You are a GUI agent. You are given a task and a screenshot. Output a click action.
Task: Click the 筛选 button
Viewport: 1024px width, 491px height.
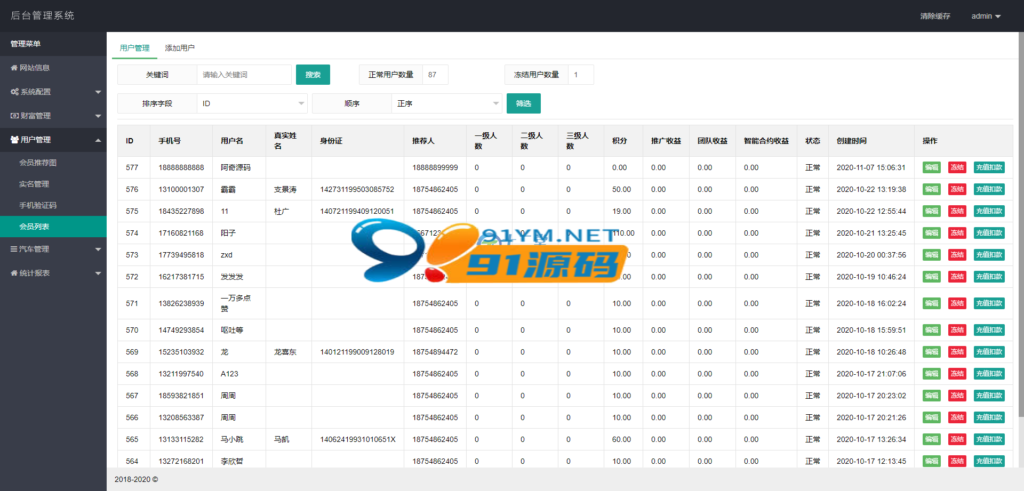524,104
